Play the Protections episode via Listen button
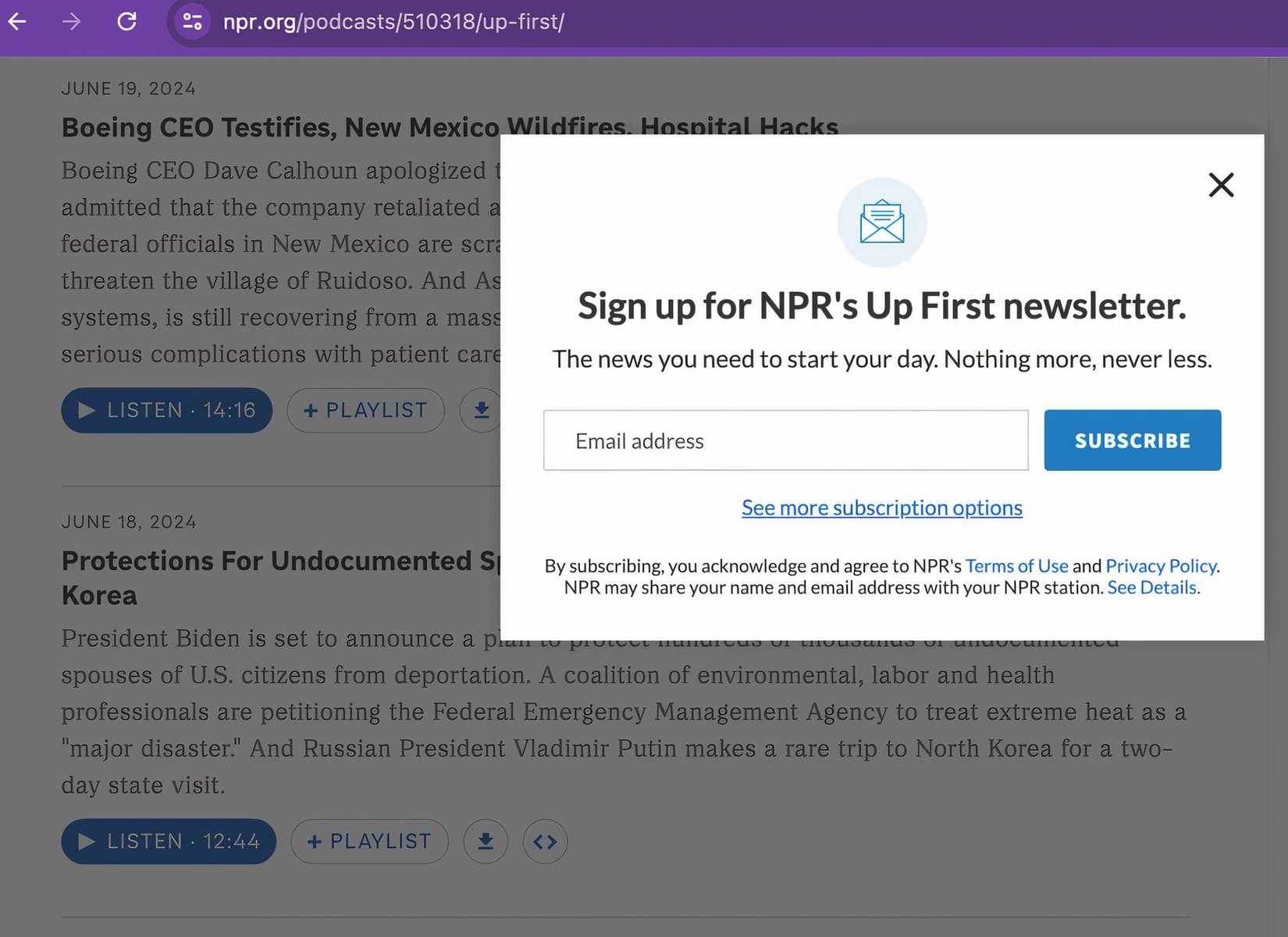 [x=168, y=841]
